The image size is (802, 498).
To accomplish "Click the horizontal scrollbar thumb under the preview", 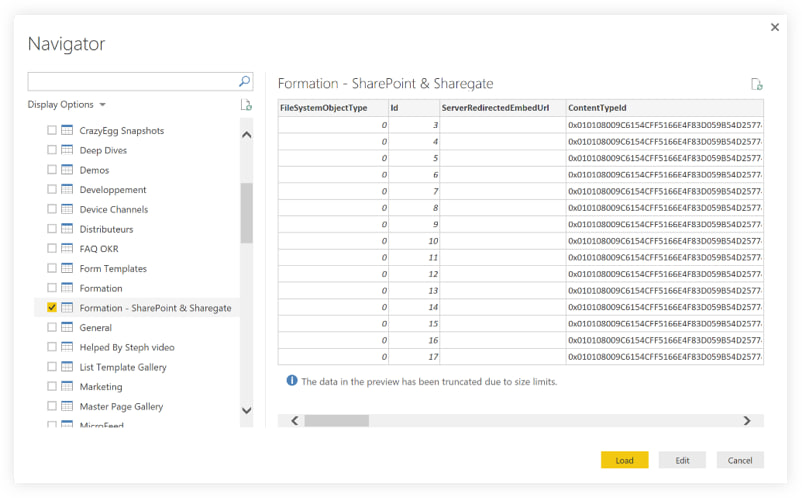I will click(x=336, y=421).
